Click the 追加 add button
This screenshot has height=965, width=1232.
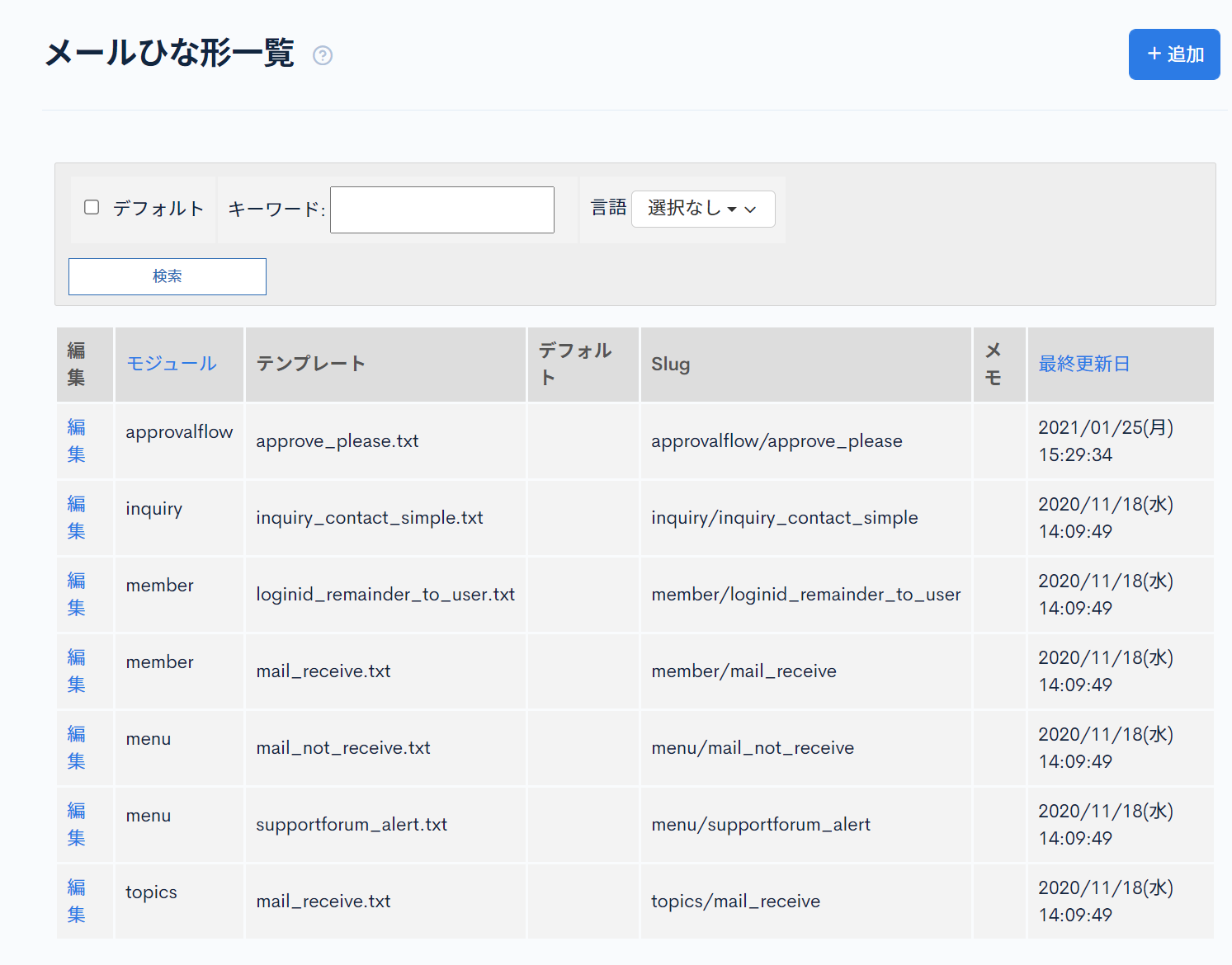tap(1174, 54)
